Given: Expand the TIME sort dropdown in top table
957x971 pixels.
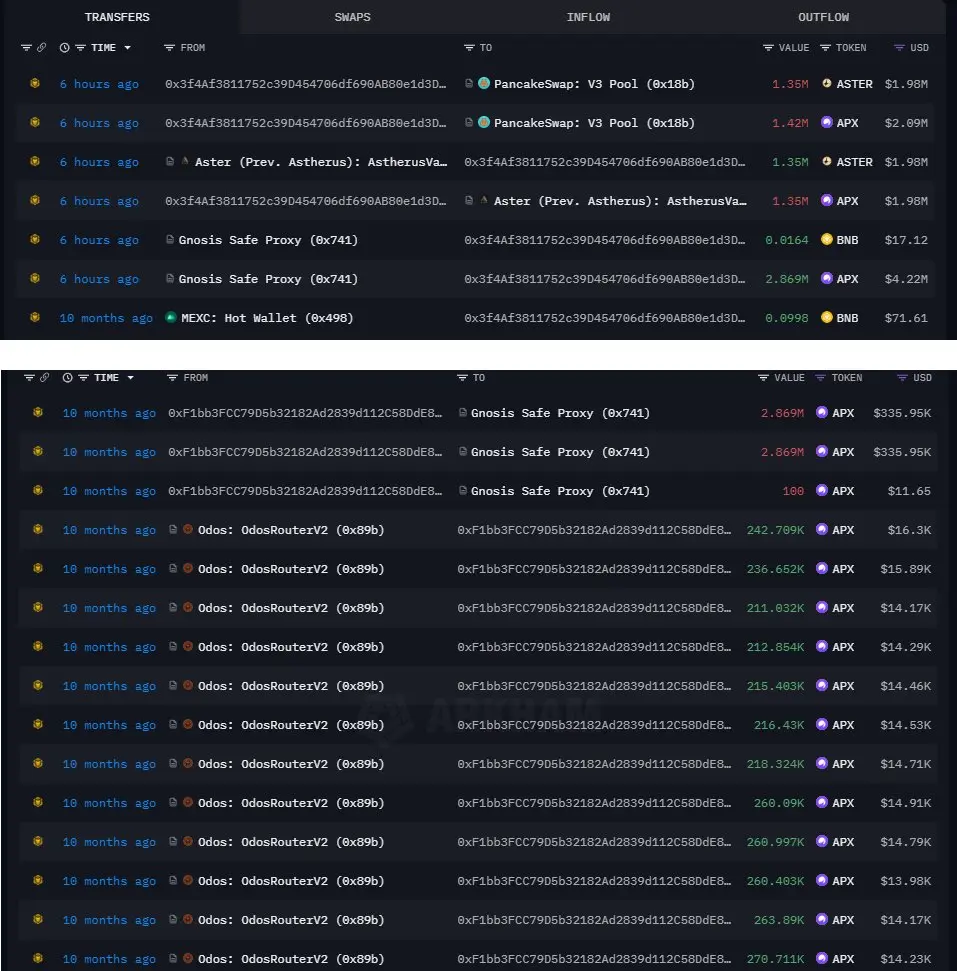Looking at the screenshot, I should (128, 48).
